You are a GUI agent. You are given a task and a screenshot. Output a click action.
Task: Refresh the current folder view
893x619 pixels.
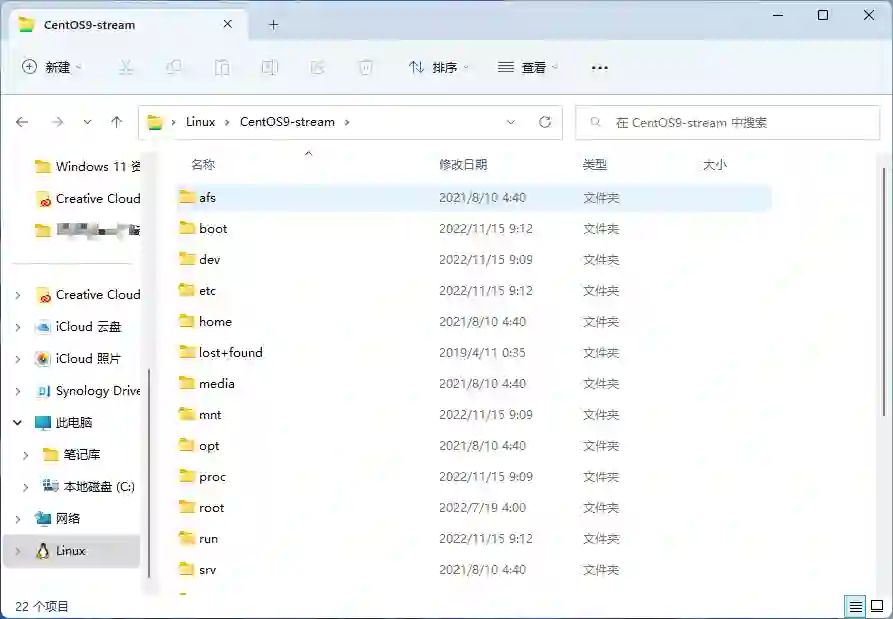click(545, 122)
